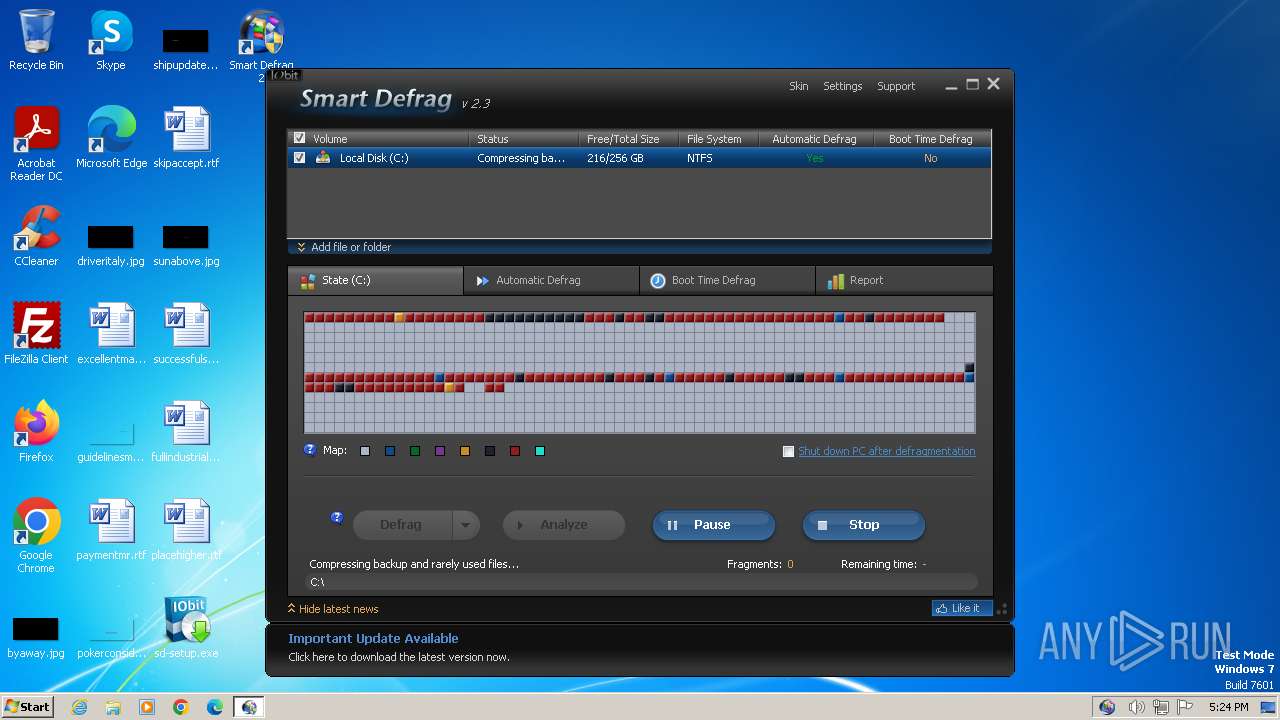
Task: Open the Defrag dropdown arrow
Action: click(x=466, y=525)
